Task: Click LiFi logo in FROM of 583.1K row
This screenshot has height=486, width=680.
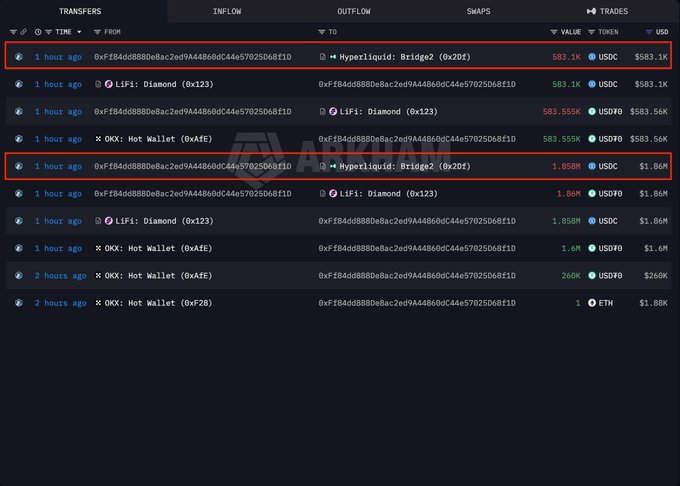Action: (x=108, y=84)
